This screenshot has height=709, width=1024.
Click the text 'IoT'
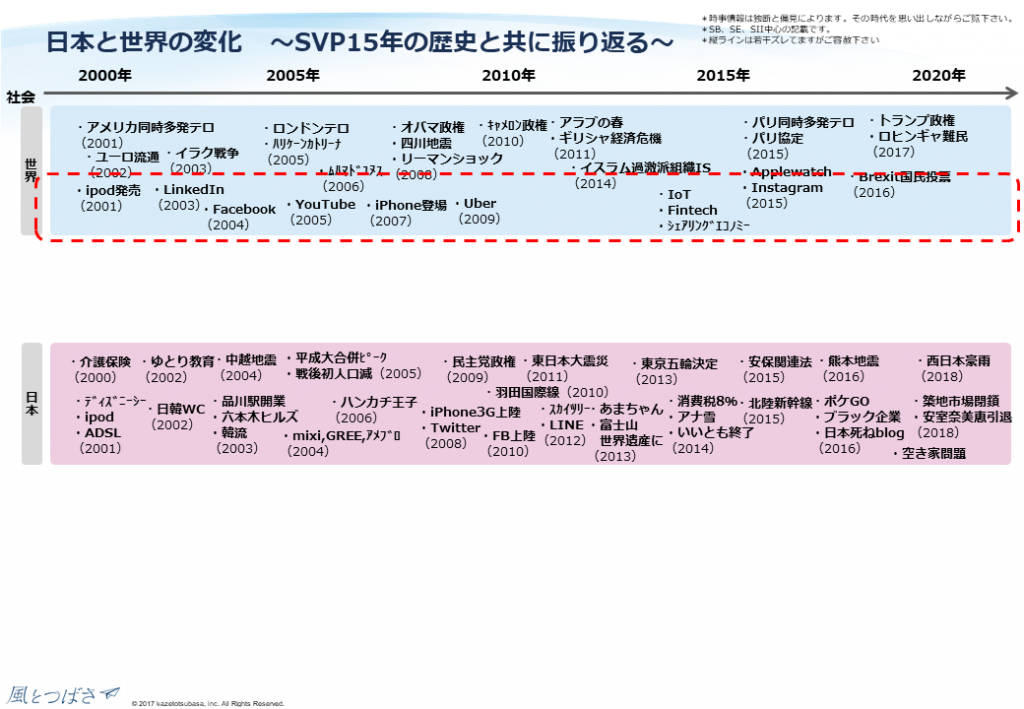(x=679, y=195)
